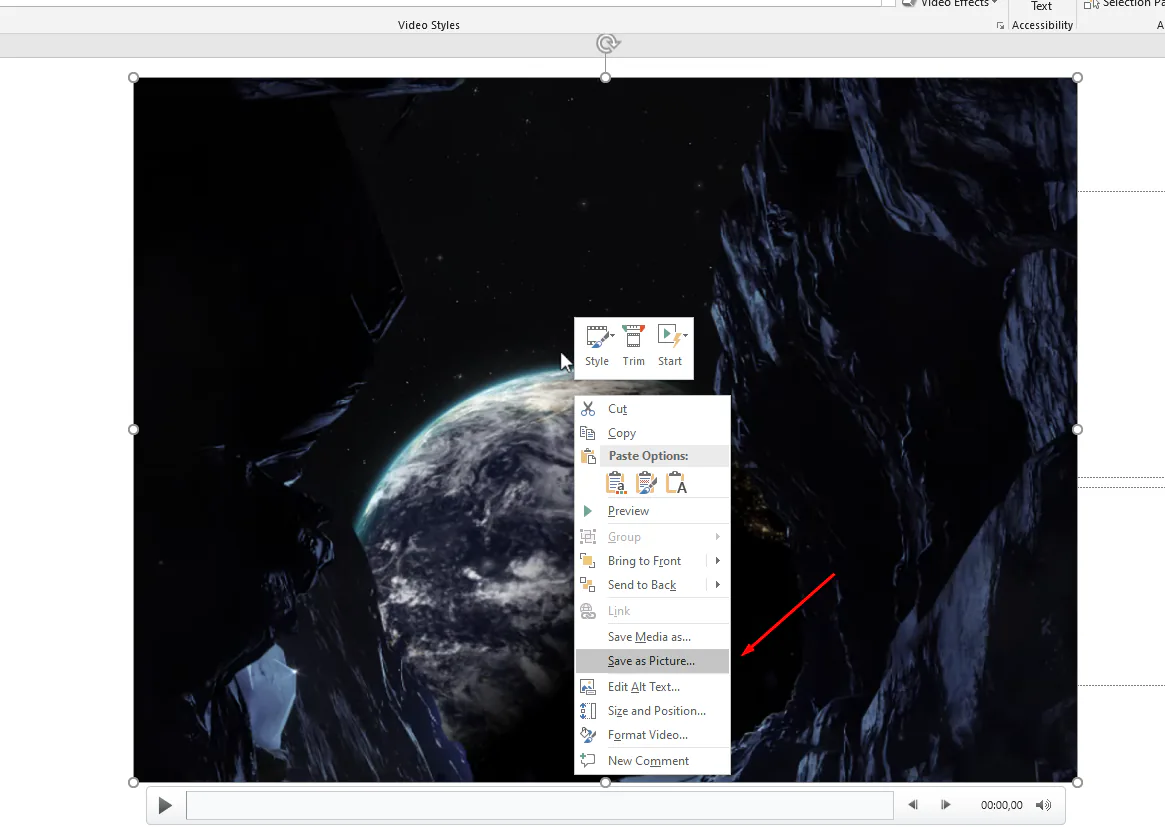Click the New Comment icon
The height and width of the screenshot is (827, 1165).
click(588, 760)
